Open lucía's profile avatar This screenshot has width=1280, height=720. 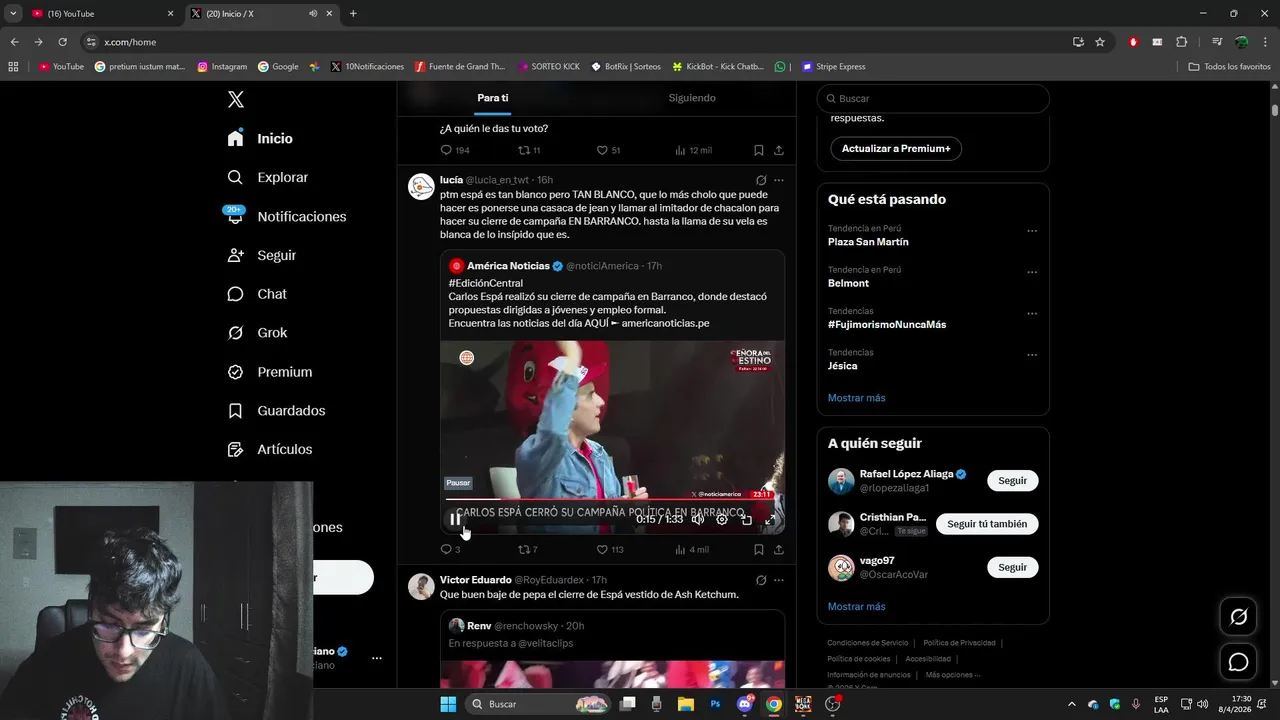click(421, 186)
